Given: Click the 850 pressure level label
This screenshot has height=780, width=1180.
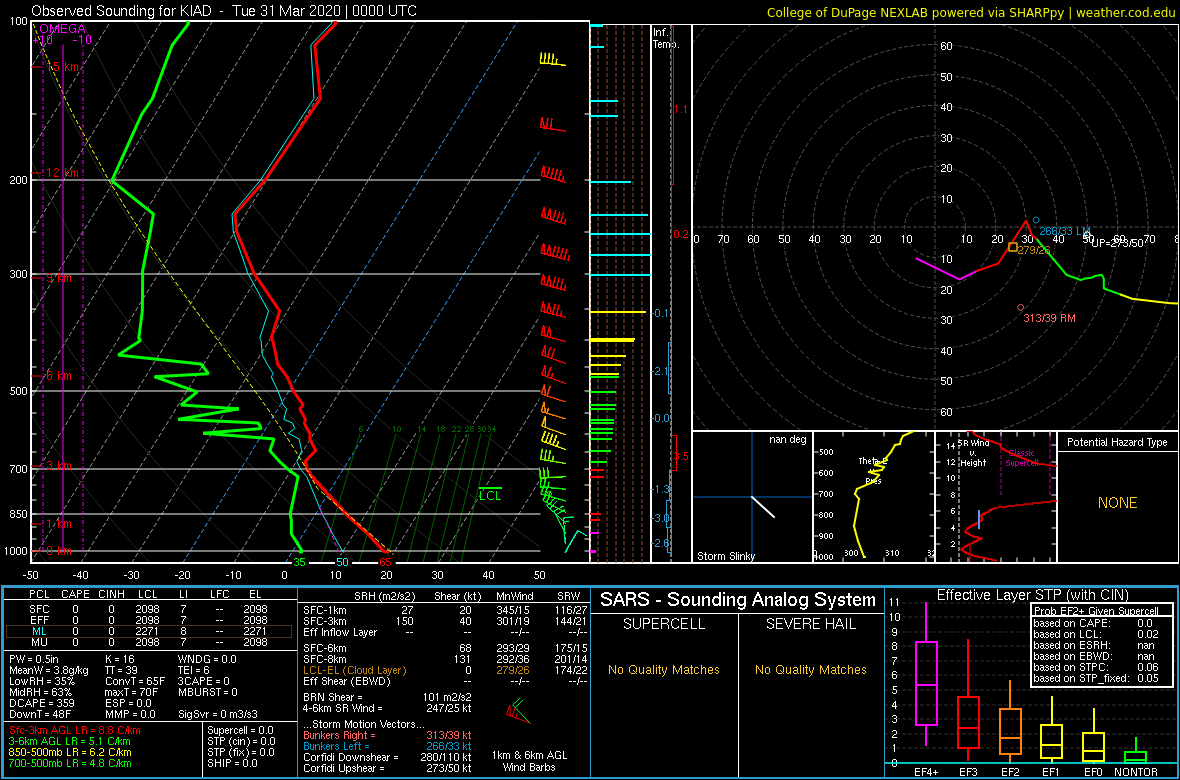Looking at the screenshot, I should pyautogui.click(x=17, y=514).
